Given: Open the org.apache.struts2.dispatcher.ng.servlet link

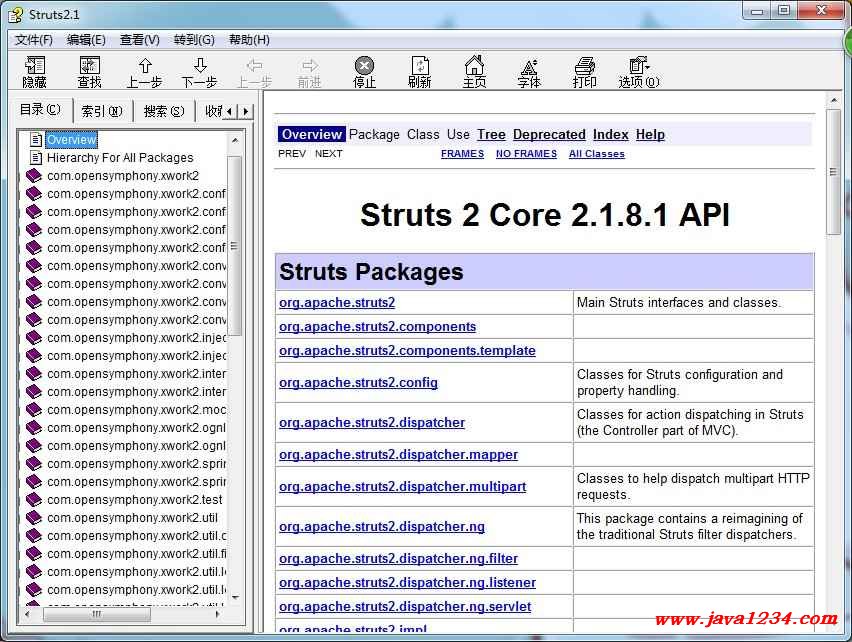Looking at the screenshot, I should (405, 606).
